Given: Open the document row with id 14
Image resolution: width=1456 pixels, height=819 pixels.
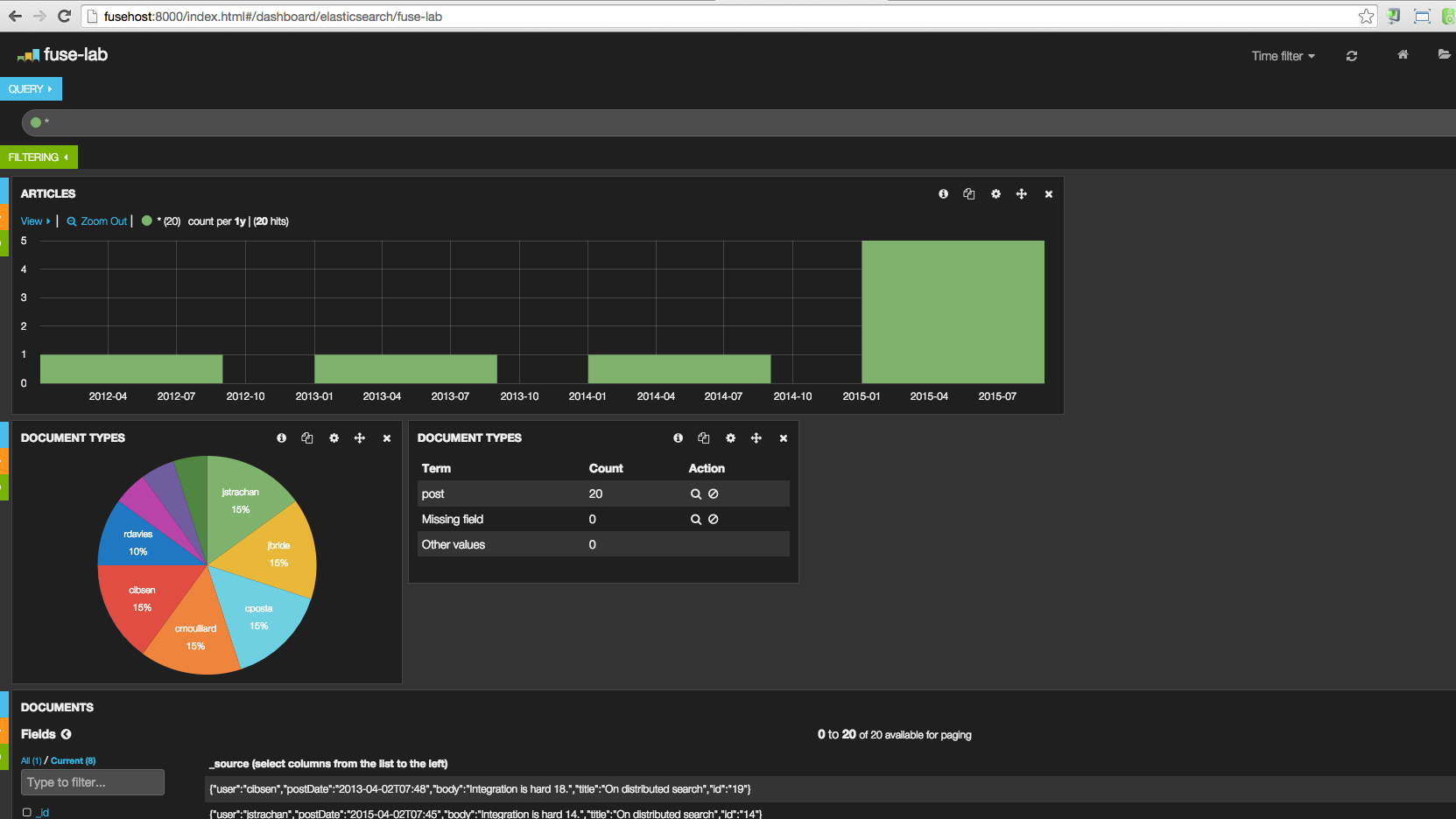Looking at the screenshot, I should (830, 813).
